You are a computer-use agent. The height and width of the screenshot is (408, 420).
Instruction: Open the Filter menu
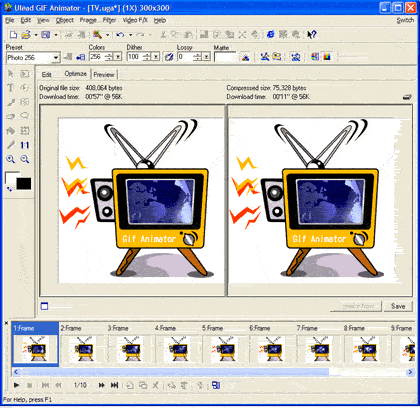(x=109, y=20)
